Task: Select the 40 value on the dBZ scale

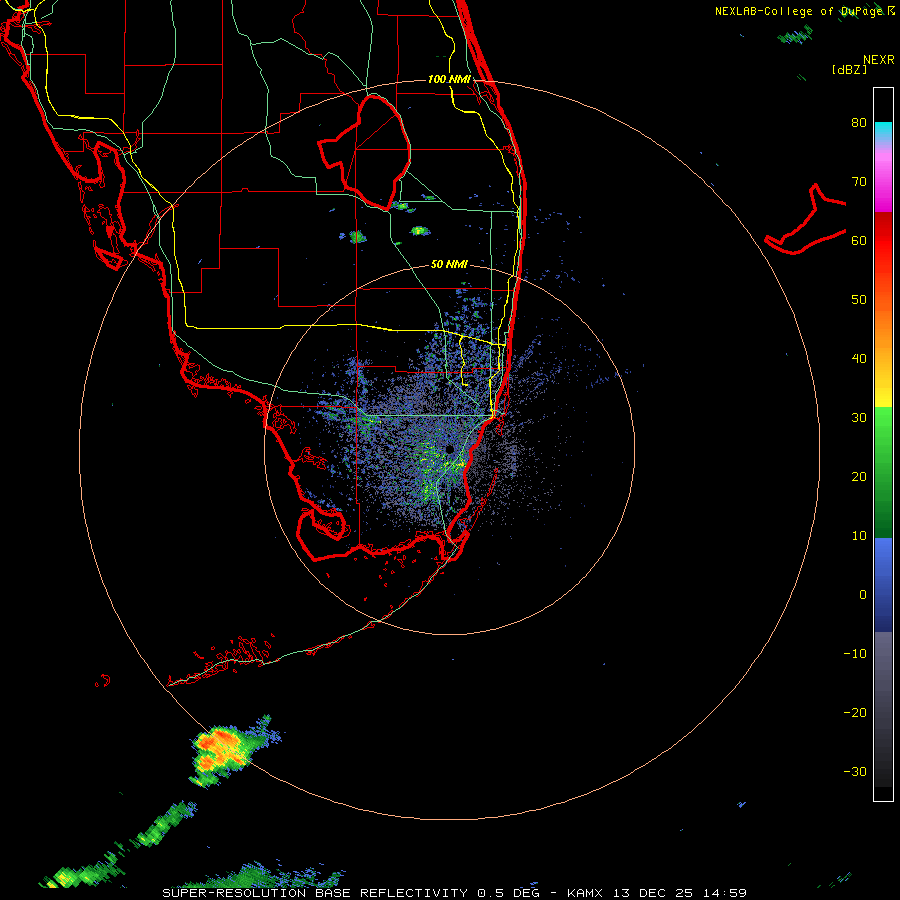Action: click(x=859, y=359)
